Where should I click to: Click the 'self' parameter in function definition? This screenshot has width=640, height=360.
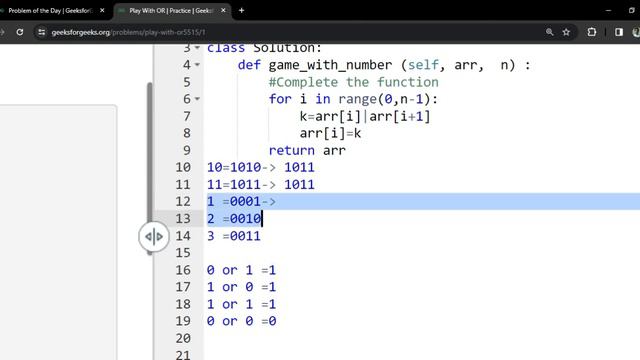pos(423,65)
